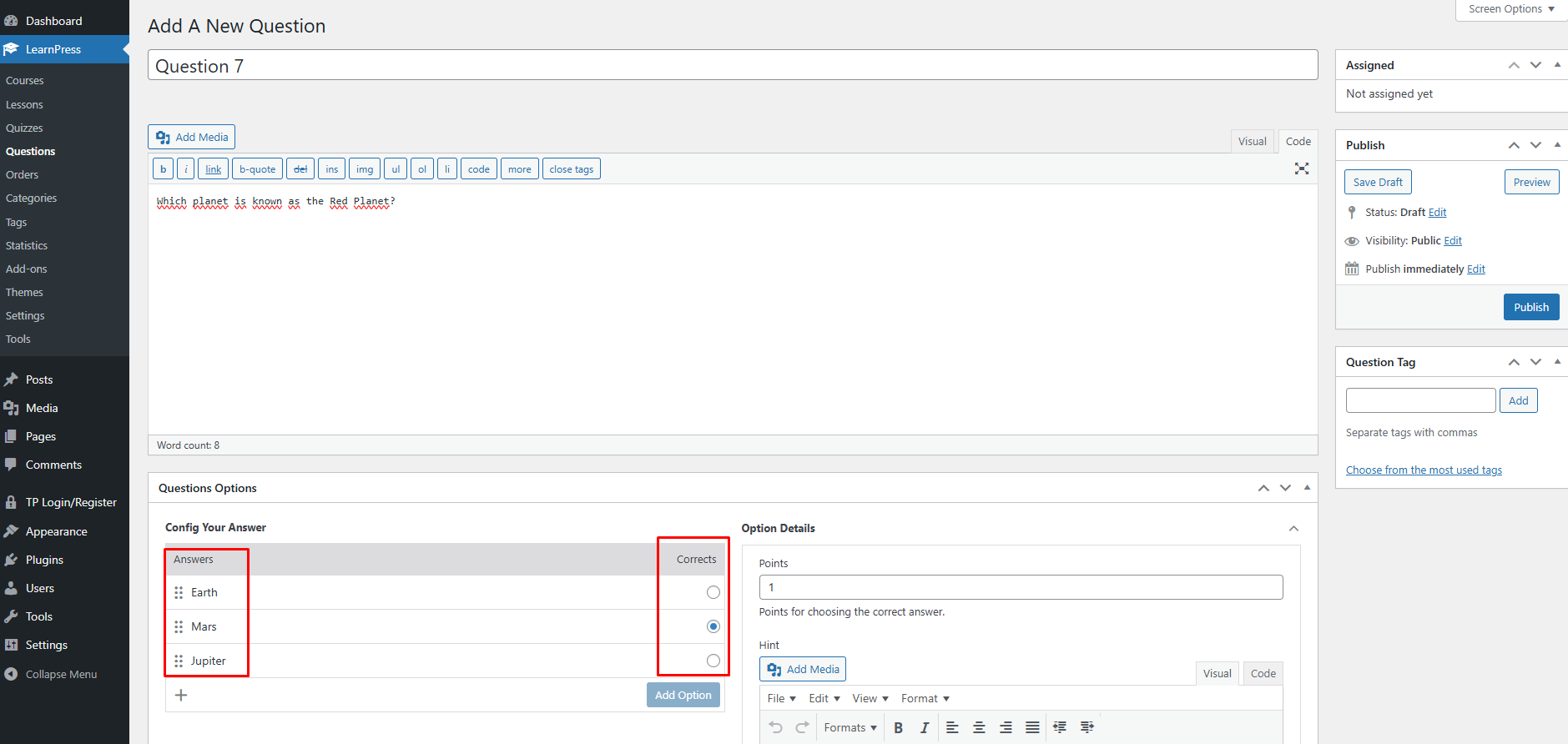Select the Mars correct-answer radio button
Viewport: 1568px width, 744px height.
[713, 626]
